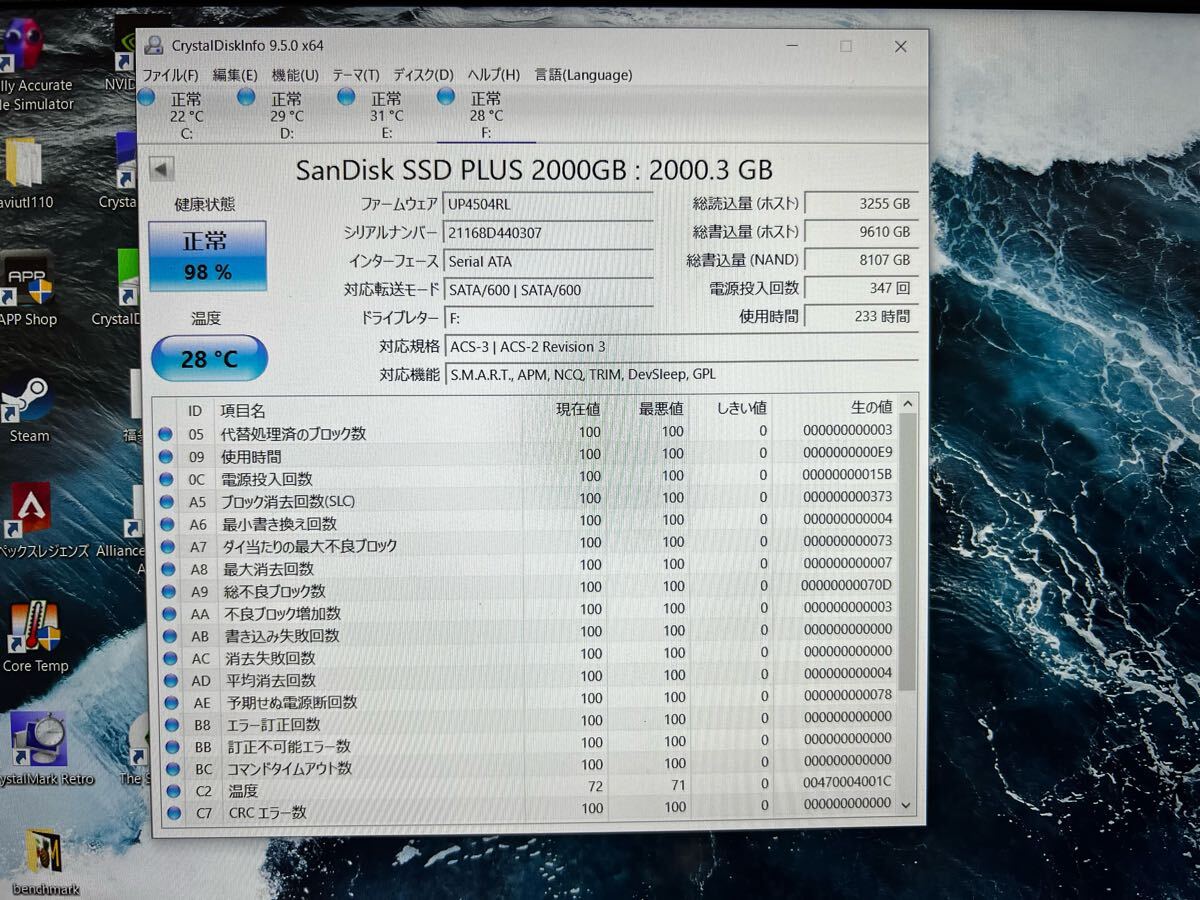Image resolution: width=1200 pixels, height=900 pixels.
Task: Click the total host reads 3255 GB
Action: point(861,203)
